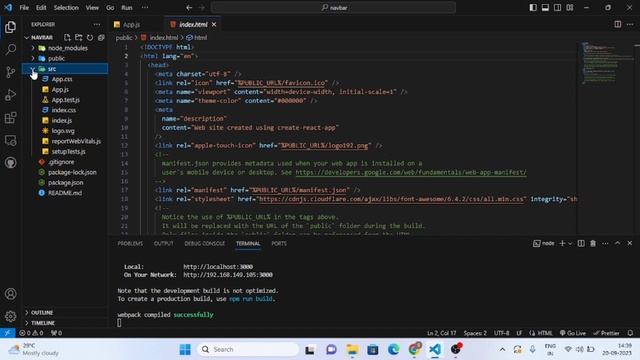This screenshot has height=360, width=640.
Task: Create a new file in NAVBAR explorer
Action: [x=67, y=38]
